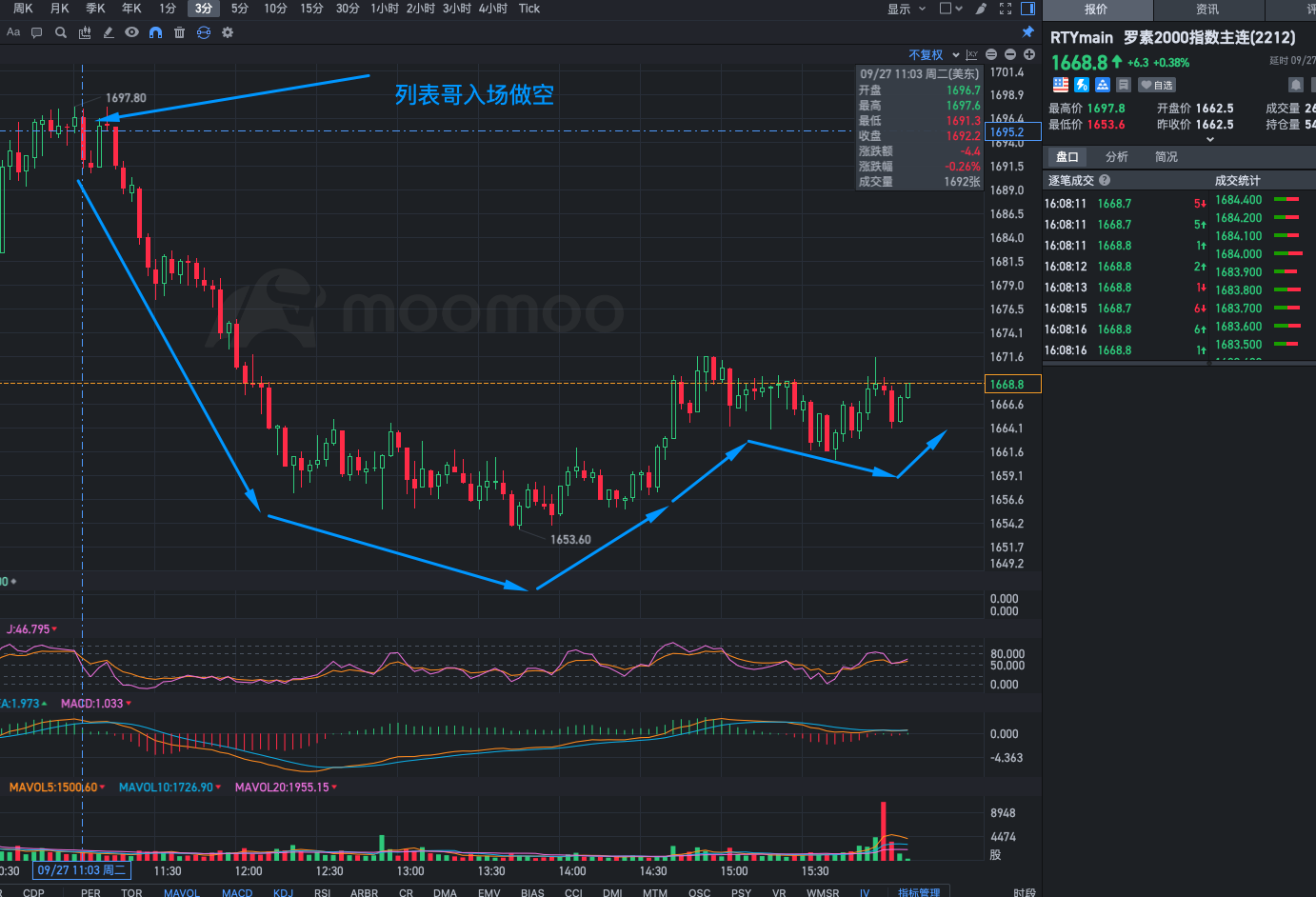Enter fullscreen chart mode
1316x897 pixels.
tap(1005, 9)
